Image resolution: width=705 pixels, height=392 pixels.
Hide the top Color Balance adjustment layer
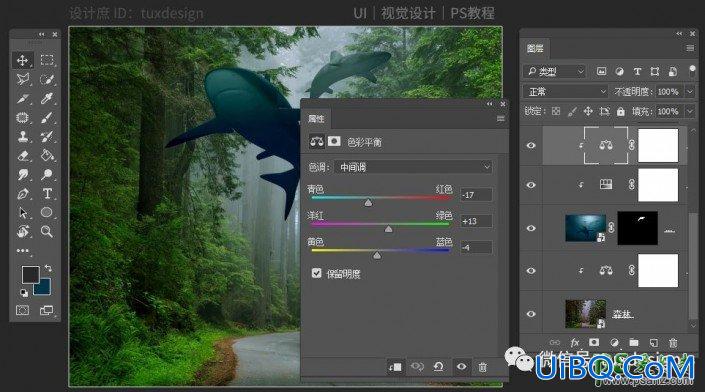(x=531, y=146)
